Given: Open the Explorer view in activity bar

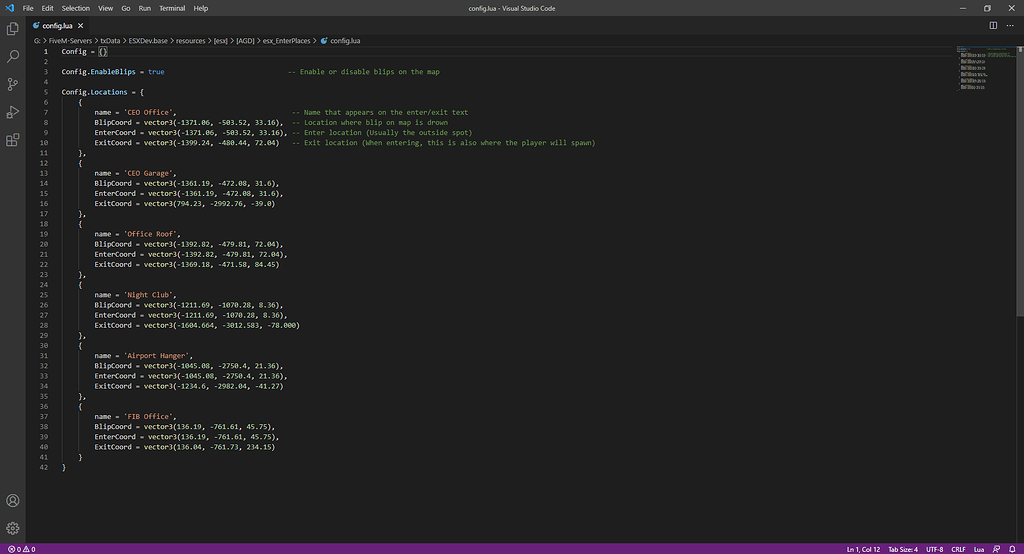Looking at the screenshot, I should [x=13, y=29].
